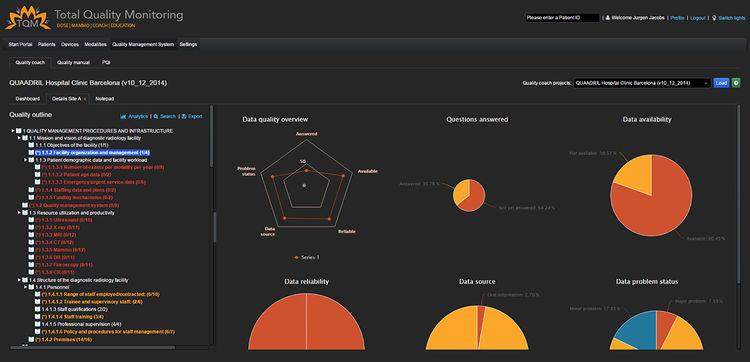Image resolution: width=750 pixels, height=362 pixels.
Task: Click in the Patient ID input field
Action: tap(562, 18)
